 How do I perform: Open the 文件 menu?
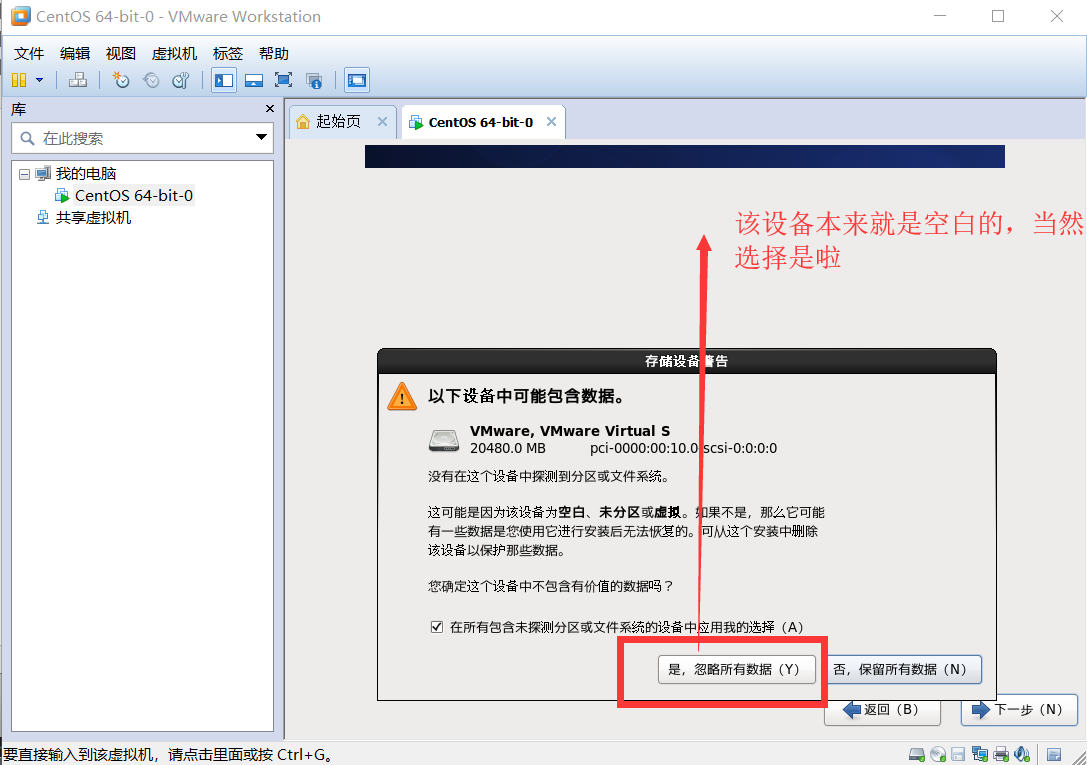pyautogui.click(x=29, y=53)
